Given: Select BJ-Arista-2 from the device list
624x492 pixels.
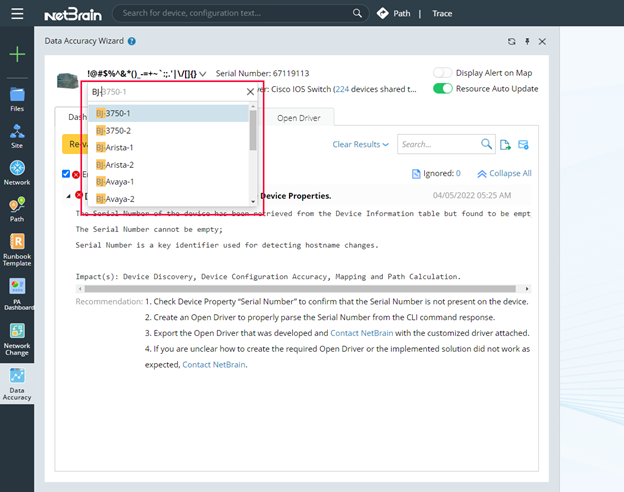Looking at the screenshot, I should [x=168, y=165].
